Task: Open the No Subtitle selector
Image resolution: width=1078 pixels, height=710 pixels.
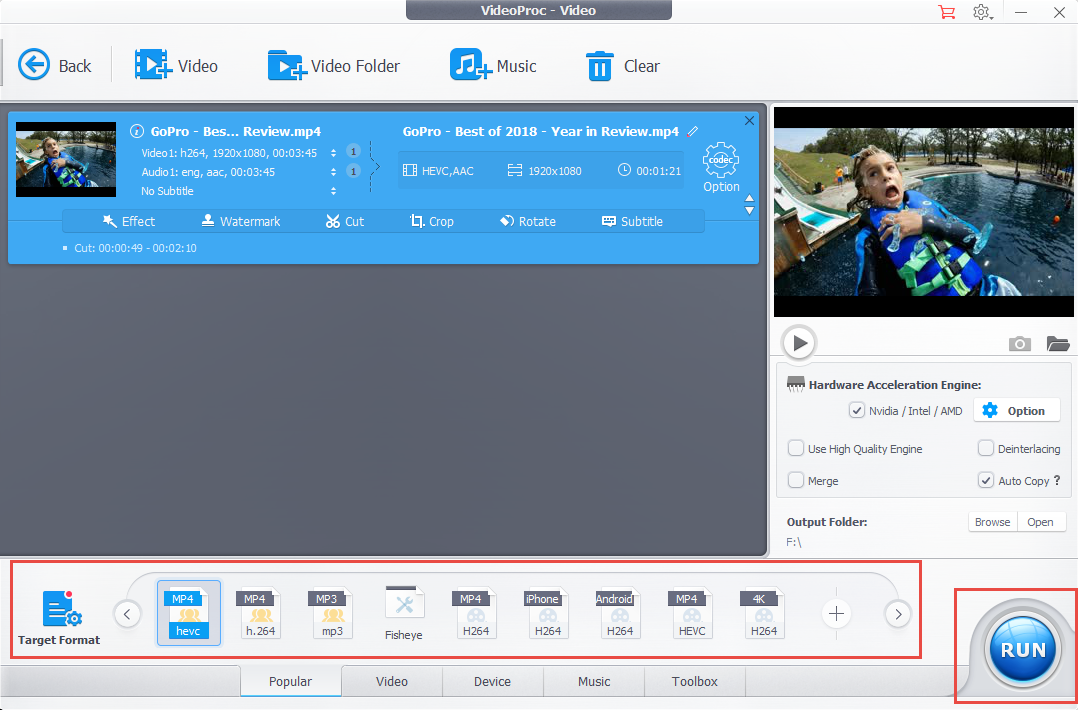Action: pos(333,191)
